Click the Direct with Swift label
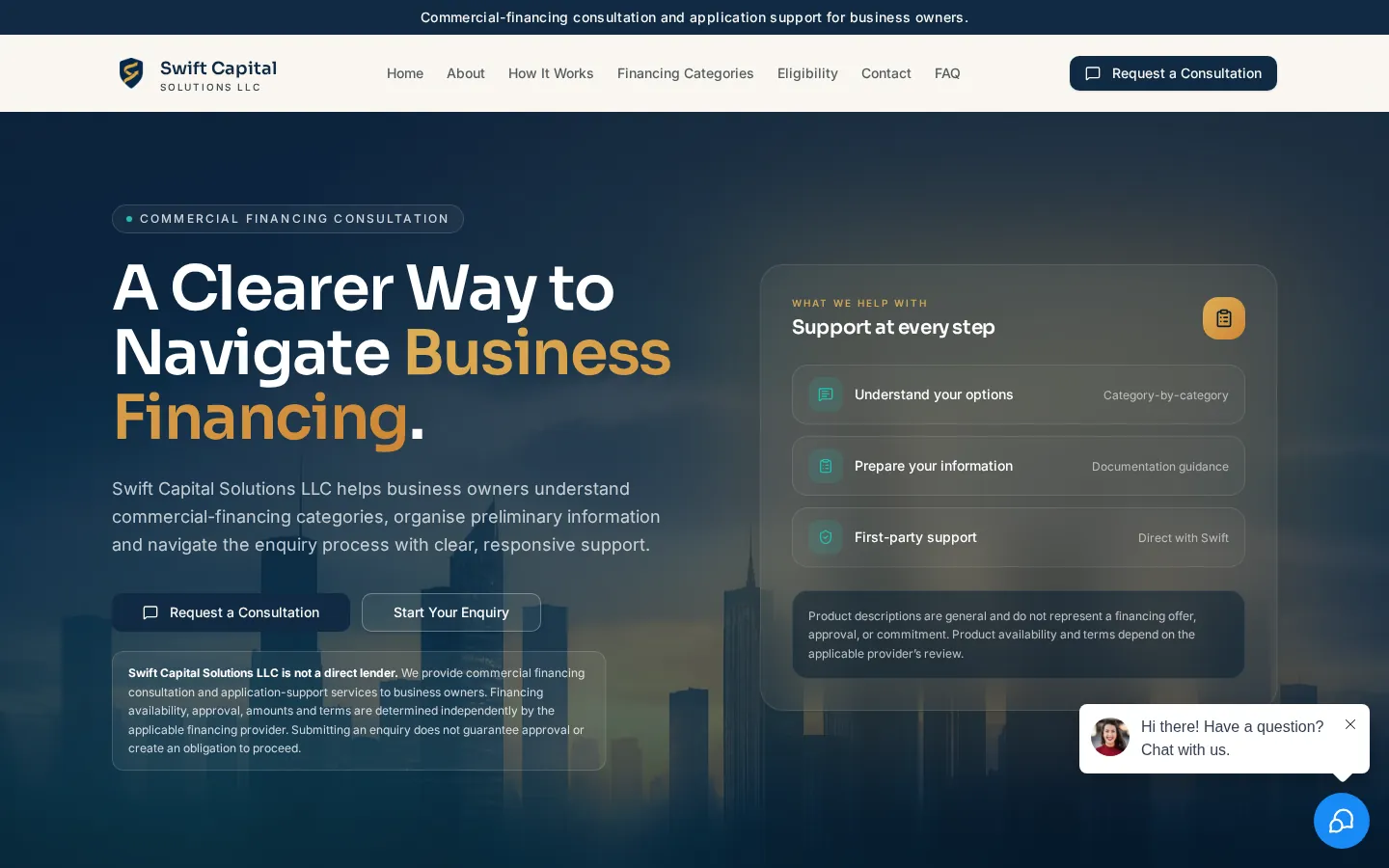This screenshot has height=868, width=1389. pos(1183,538)
